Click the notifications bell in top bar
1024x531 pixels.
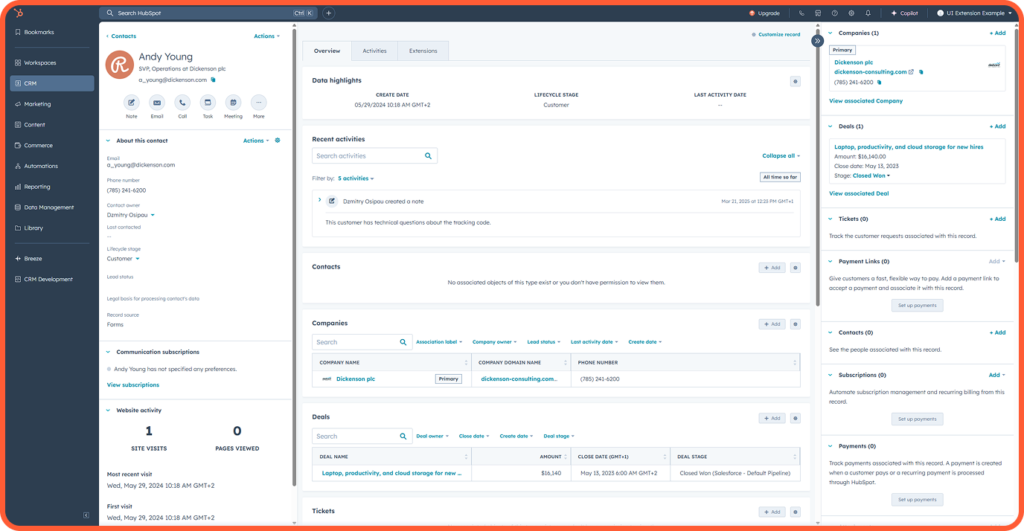(868, 13)
